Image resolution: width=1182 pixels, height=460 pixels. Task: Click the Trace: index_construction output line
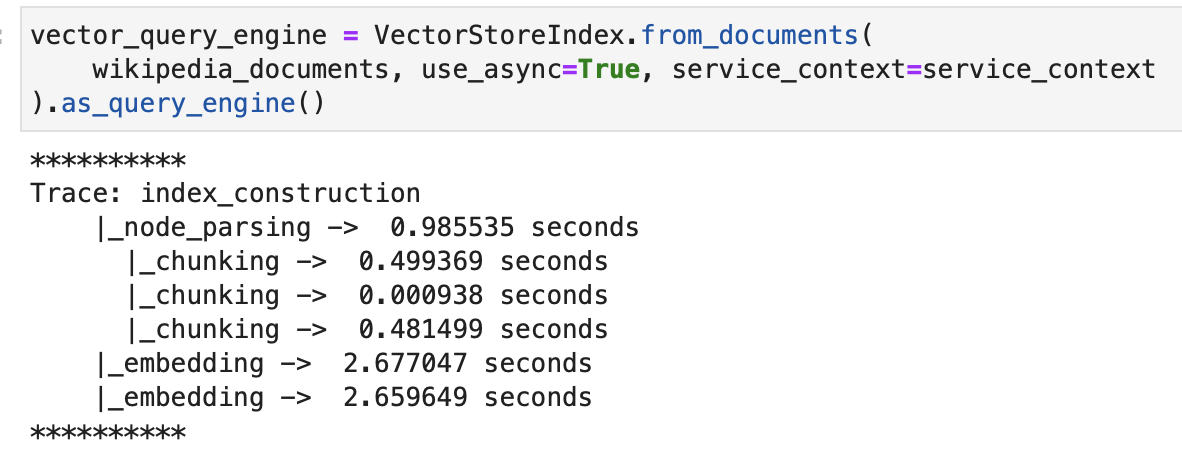(225, 194)
